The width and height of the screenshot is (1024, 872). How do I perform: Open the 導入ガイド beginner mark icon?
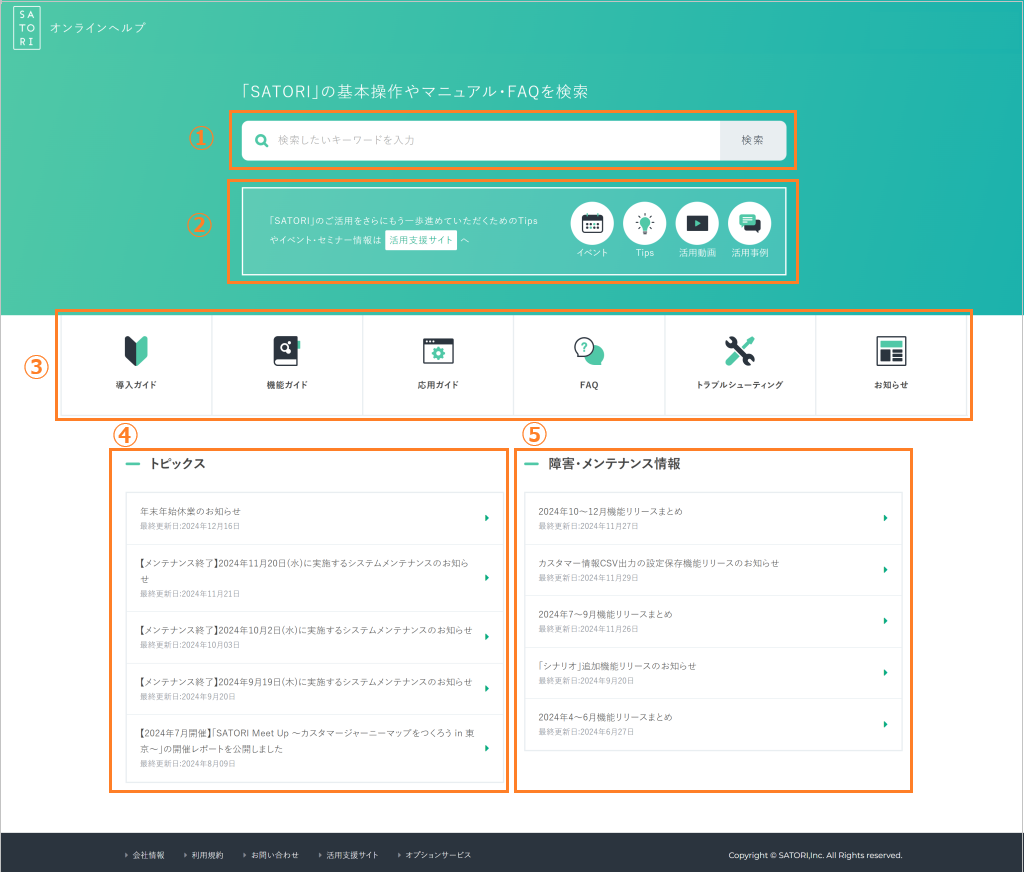click(x=136, y=351)
